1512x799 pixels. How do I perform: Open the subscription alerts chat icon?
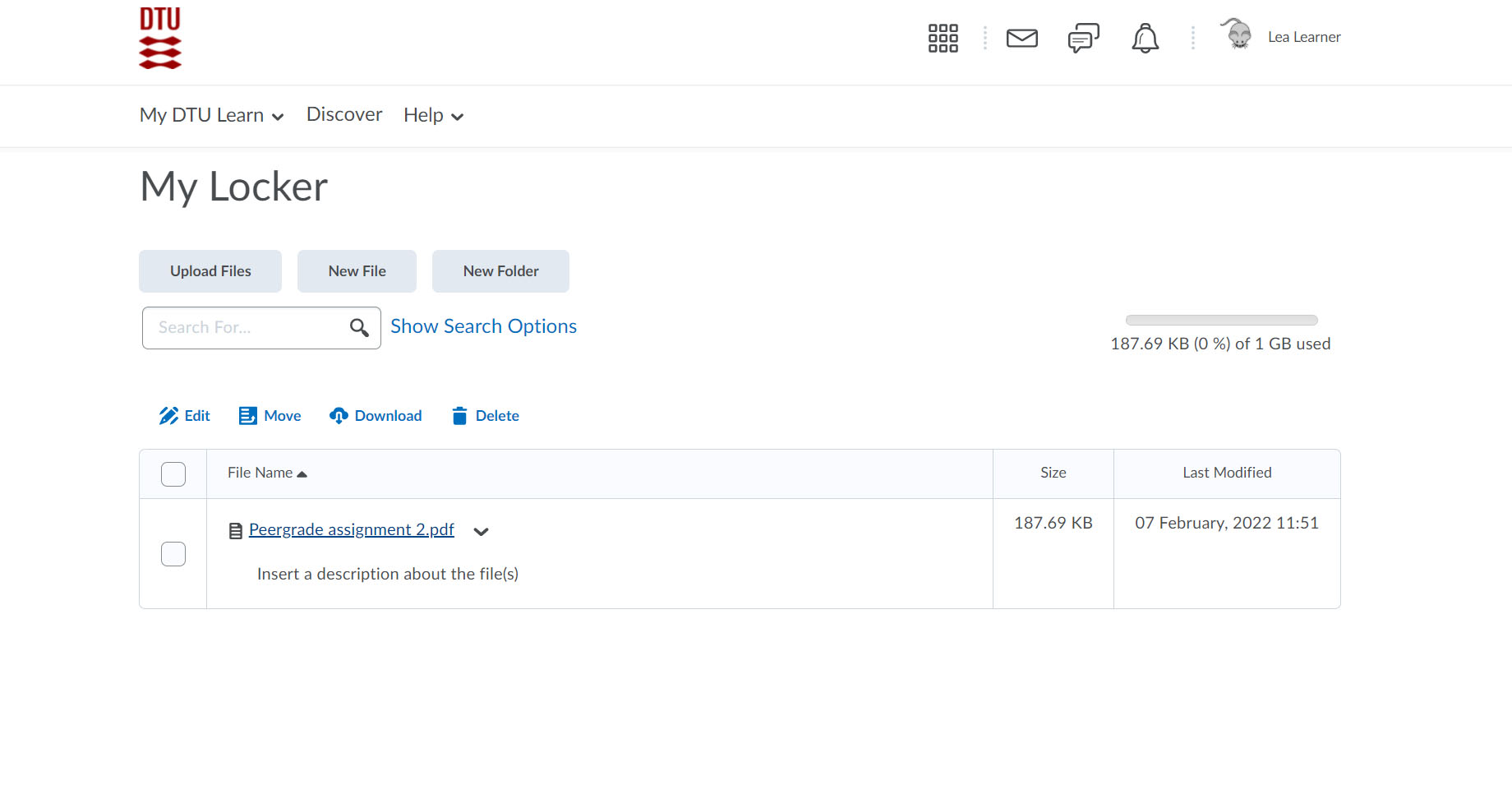pyautogui.click(x=1083, y=38)
